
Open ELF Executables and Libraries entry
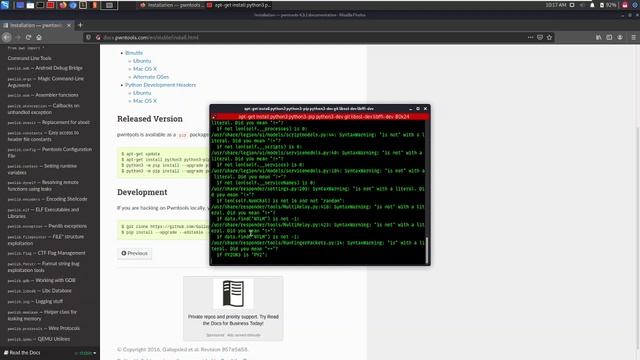coord(43,213)
